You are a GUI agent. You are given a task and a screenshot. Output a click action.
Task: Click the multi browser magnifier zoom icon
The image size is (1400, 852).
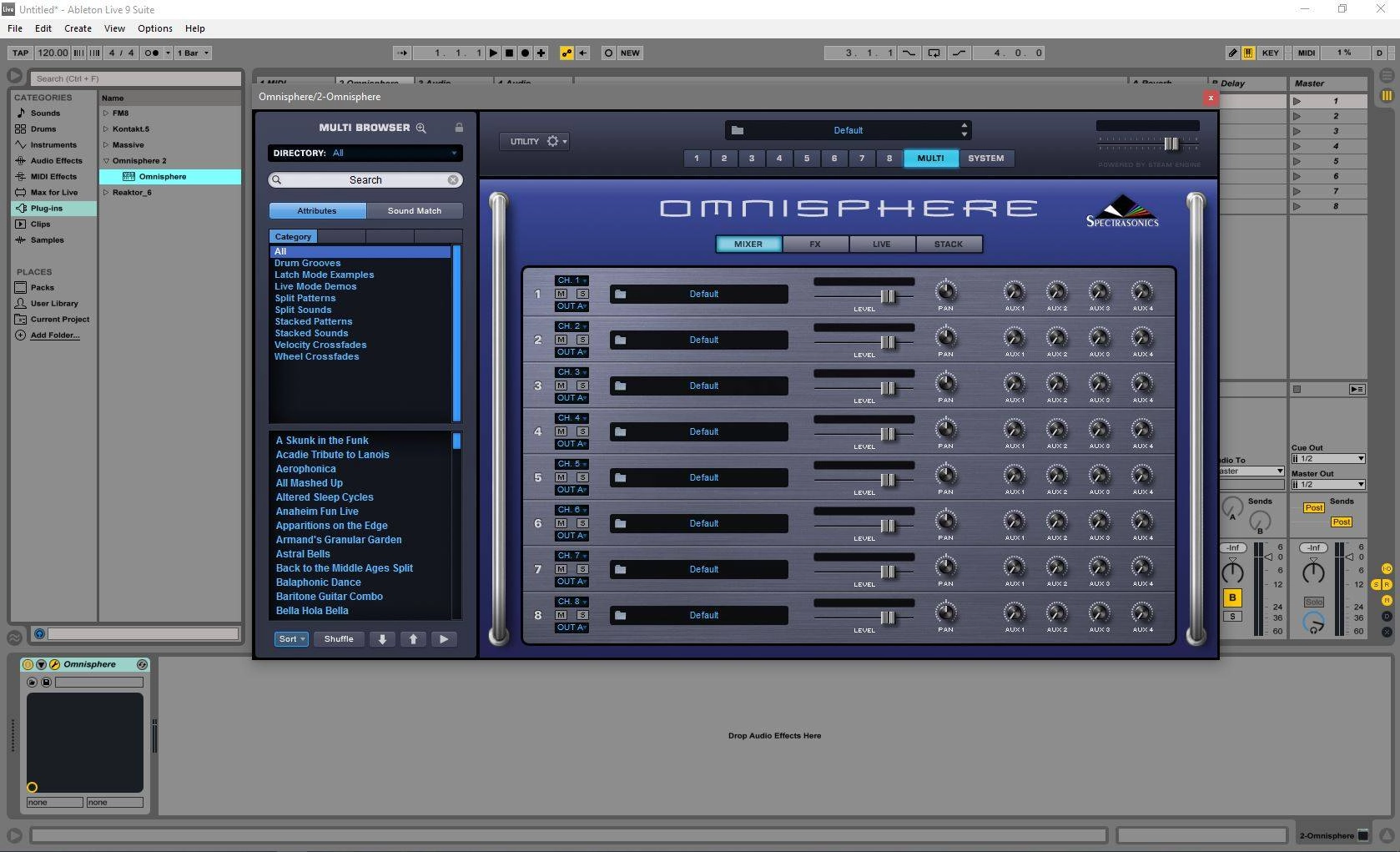pos(421,128)
